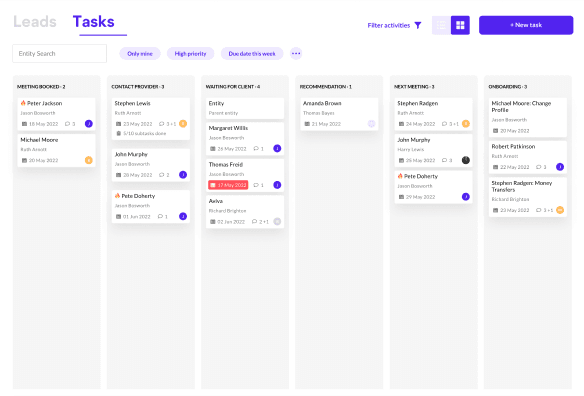Click grey avatar on Aviva card
Screen dimensions: 584x396
tap(277, 221)
